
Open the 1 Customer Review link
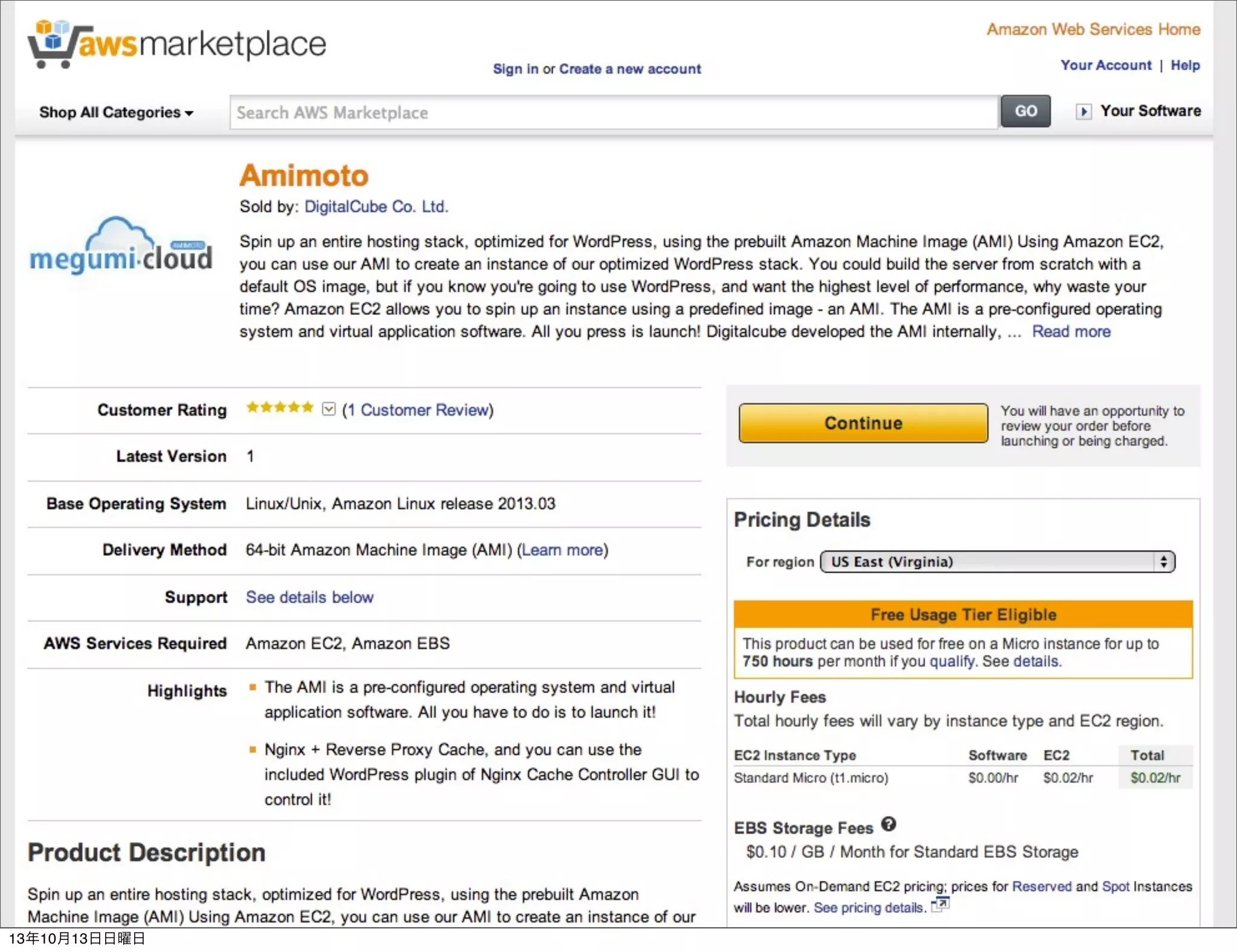[x=418, y=410]
